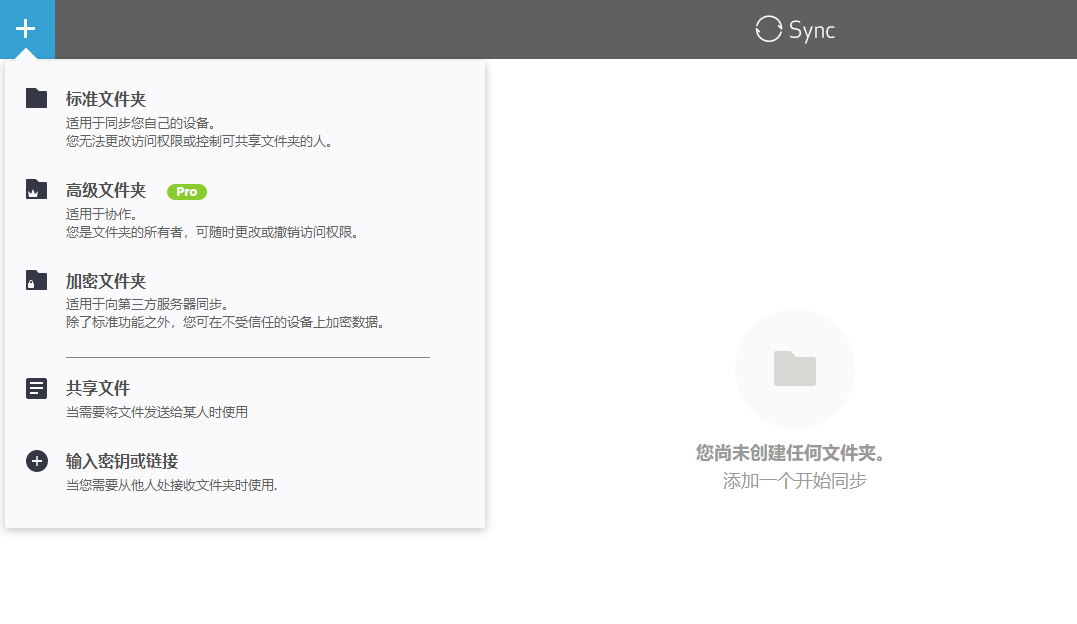Click the Sync logo icon in header
This screenshot has width=1077, height=624.
[x=769, y=29]
